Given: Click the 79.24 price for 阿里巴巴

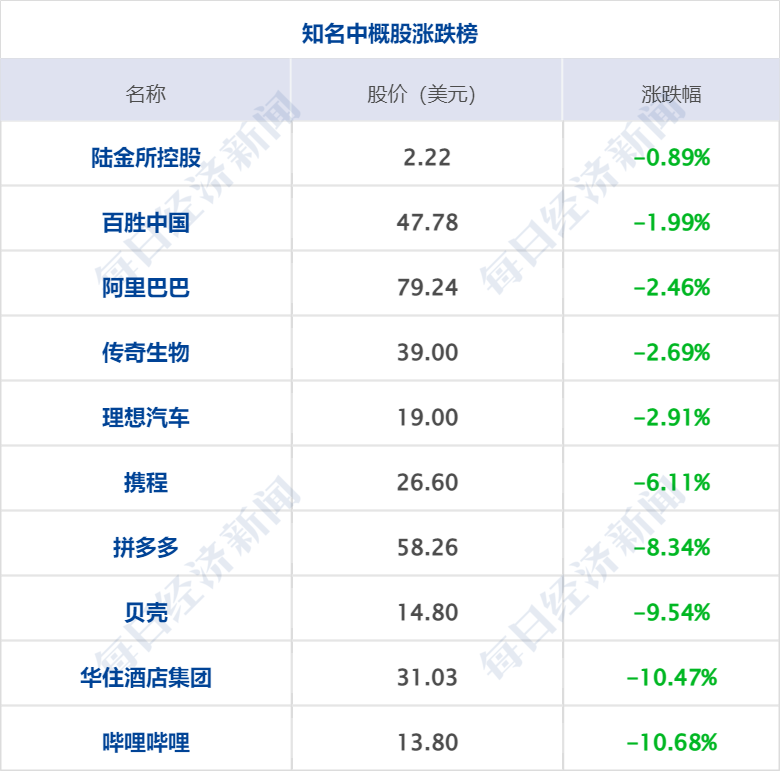Looking at the screenshot, I should 427,288.
